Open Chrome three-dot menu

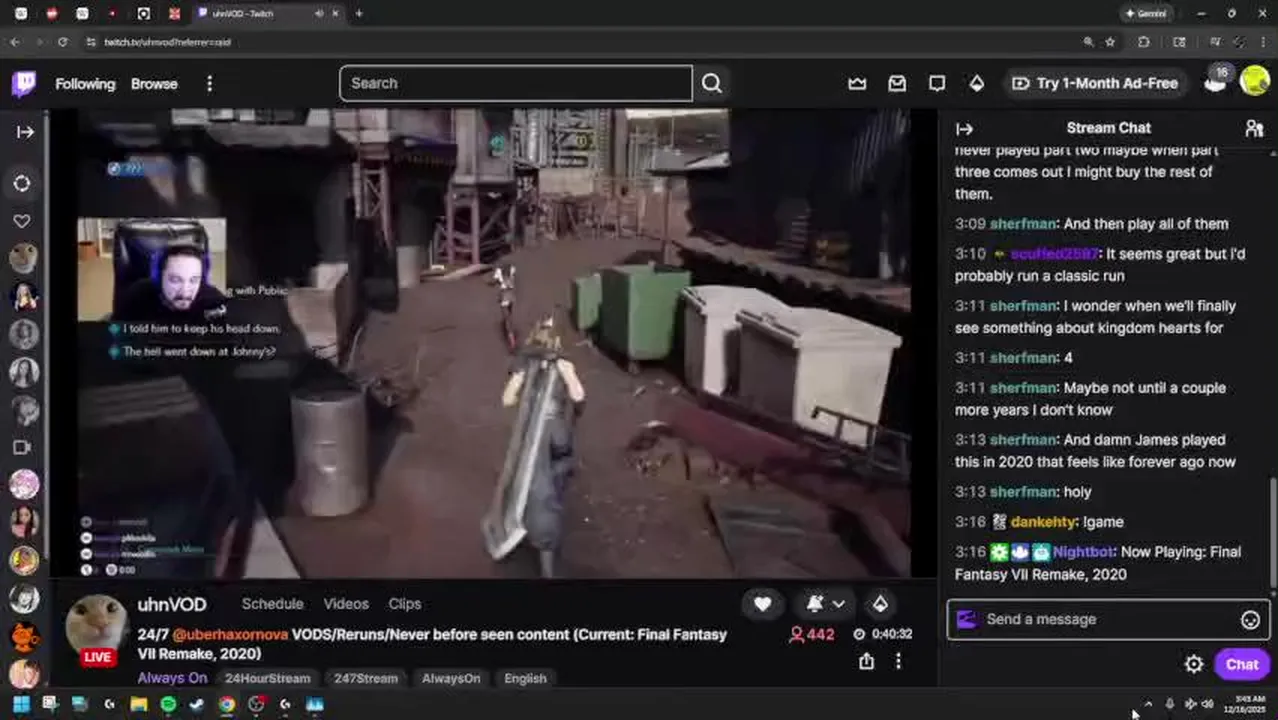(x=1263, y=42)
